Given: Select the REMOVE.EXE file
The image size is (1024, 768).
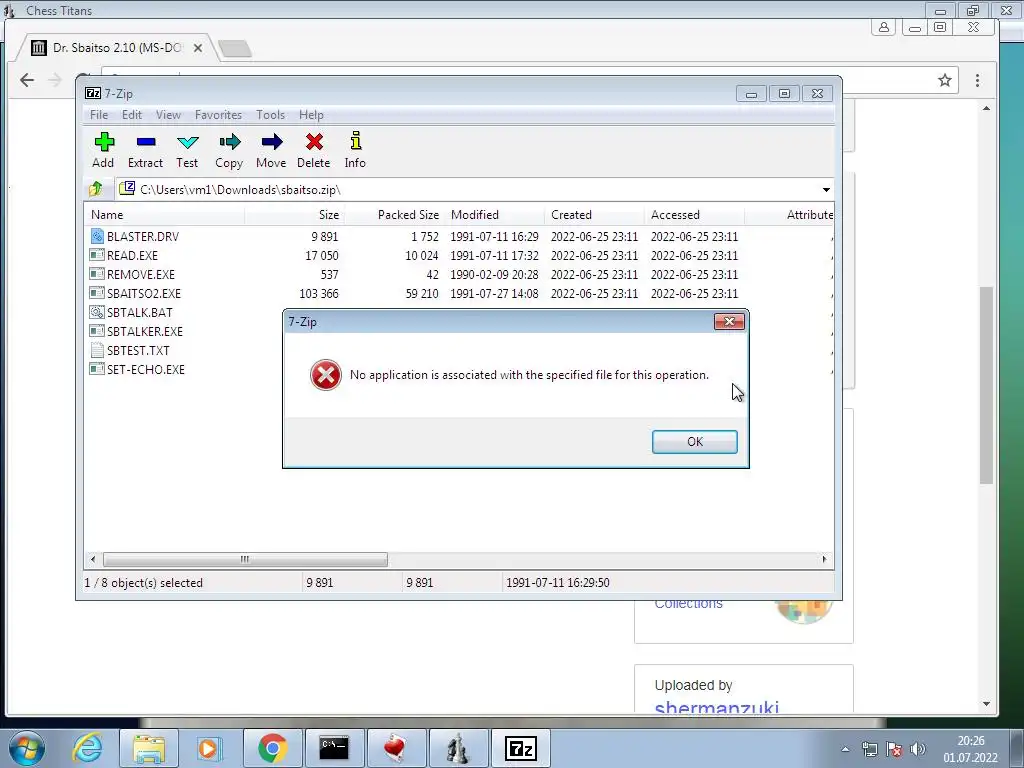Looking at the screenshot, I should click(140, 274).
